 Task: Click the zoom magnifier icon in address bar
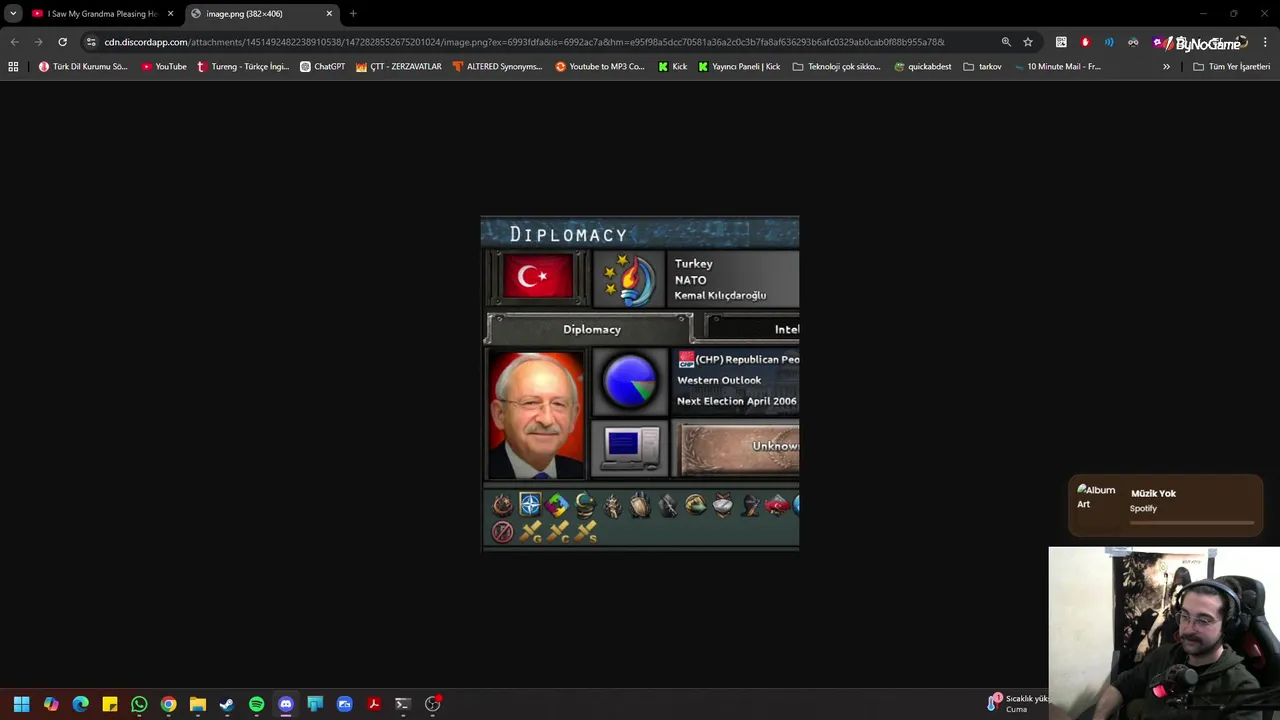pos(1006,42)
